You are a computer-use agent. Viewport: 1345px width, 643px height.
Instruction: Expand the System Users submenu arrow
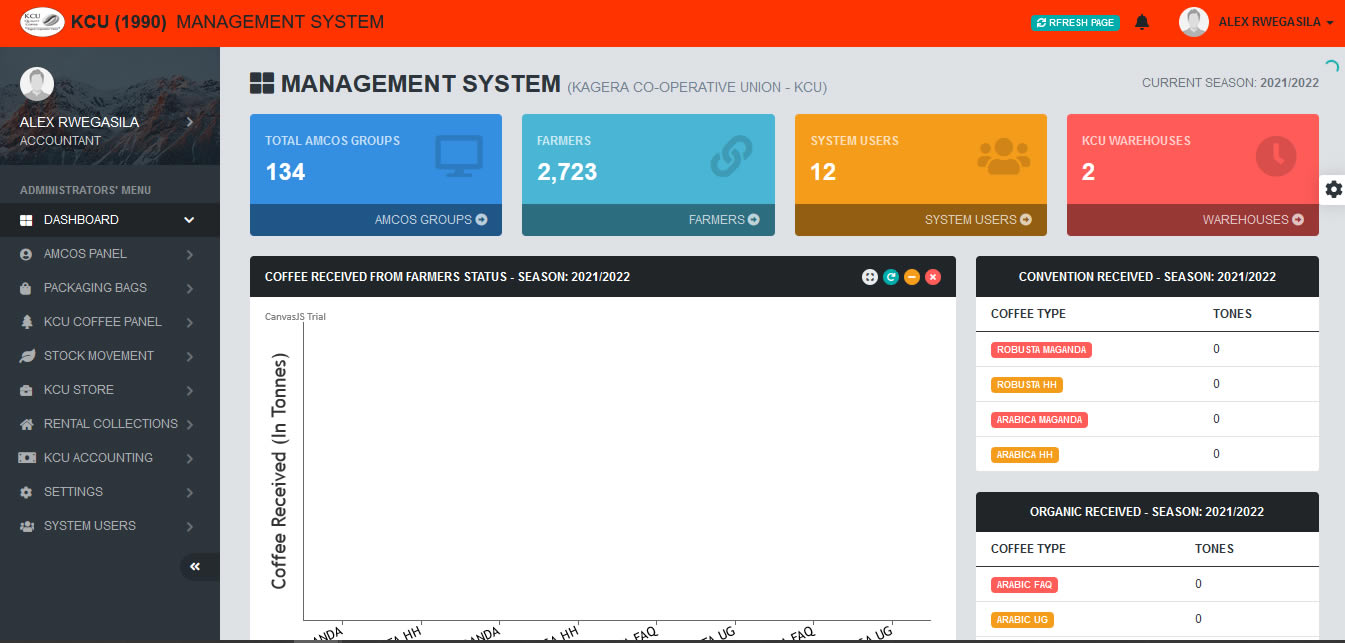point(189,526)
